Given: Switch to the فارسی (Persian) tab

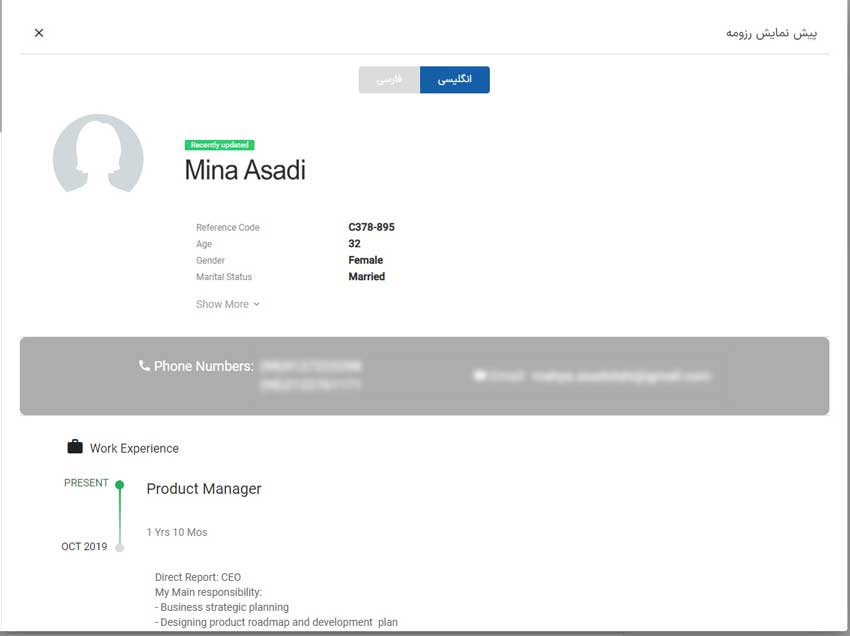Looking at the screenshot, I should pos(389,80).
